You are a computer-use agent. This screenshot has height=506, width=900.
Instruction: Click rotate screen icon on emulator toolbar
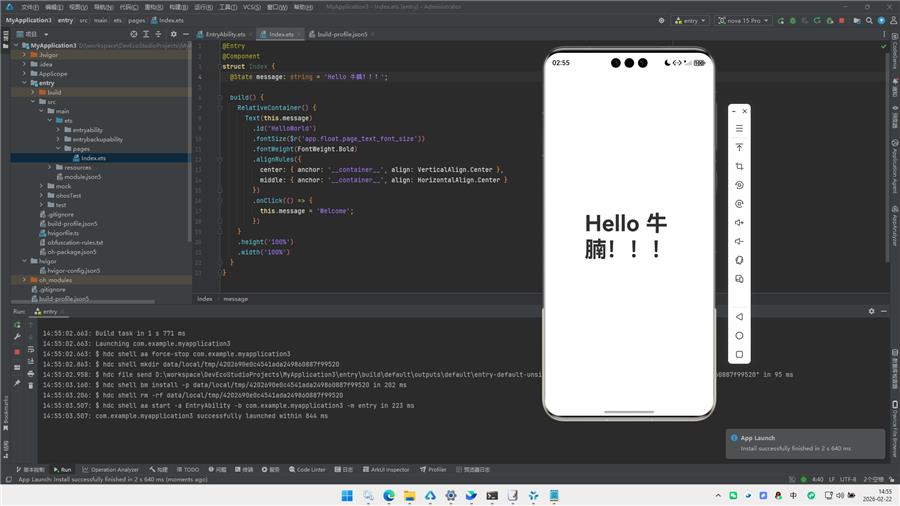click(x=739, y=185)
